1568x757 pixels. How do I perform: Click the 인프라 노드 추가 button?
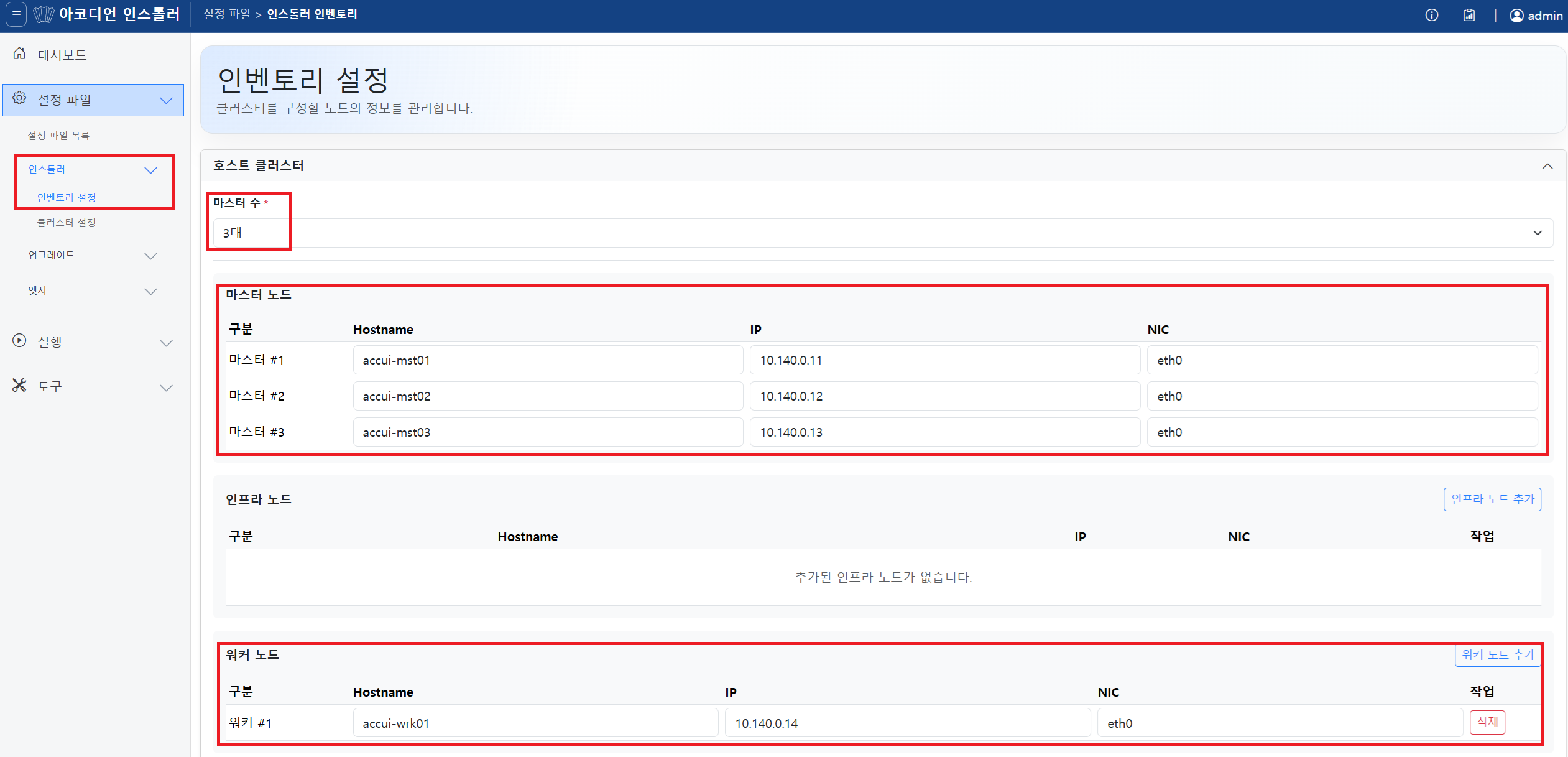coord(1492,499)
